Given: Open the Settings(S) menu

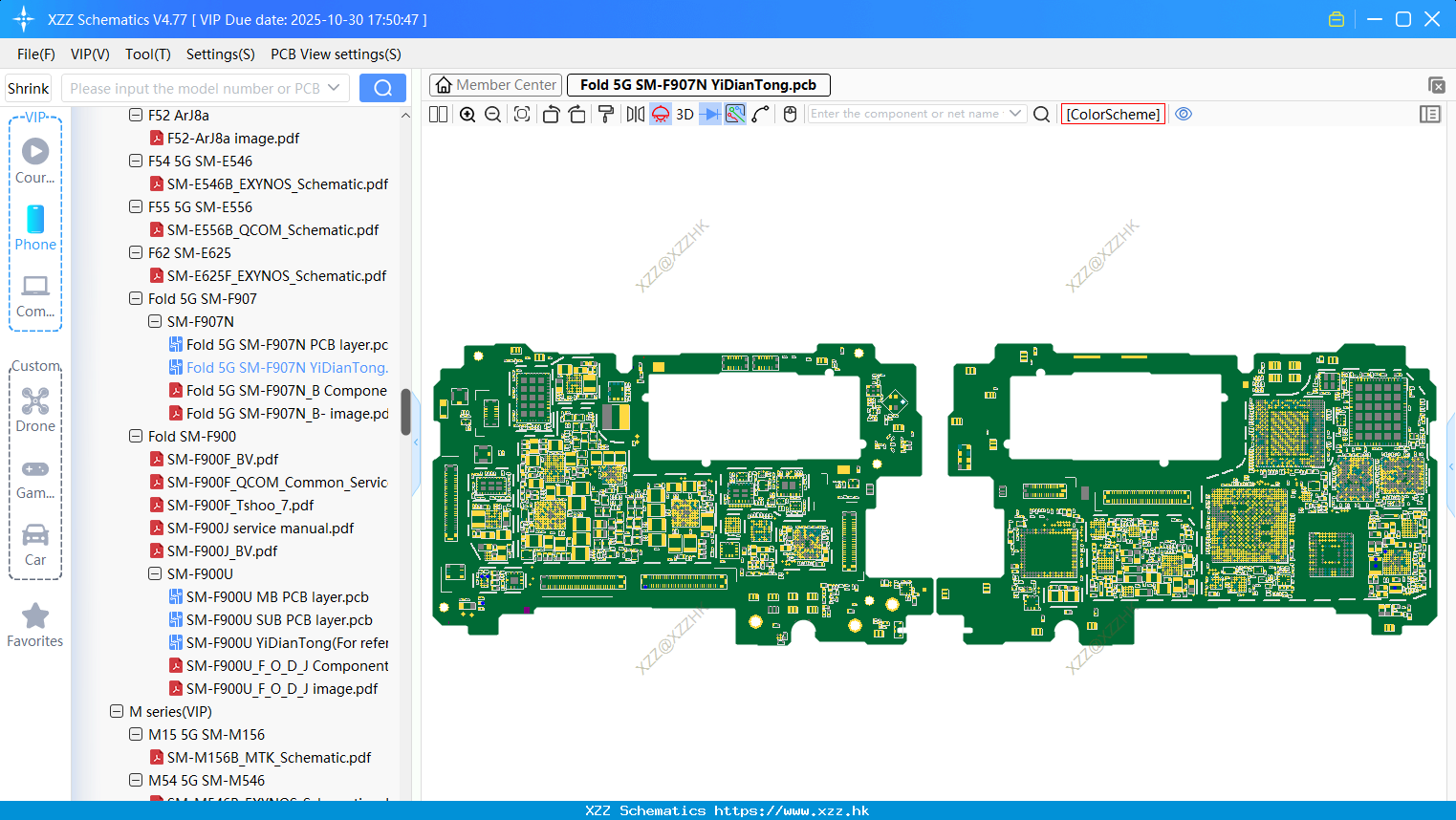Looking at the screenshot, I should (x=221, y=54).
